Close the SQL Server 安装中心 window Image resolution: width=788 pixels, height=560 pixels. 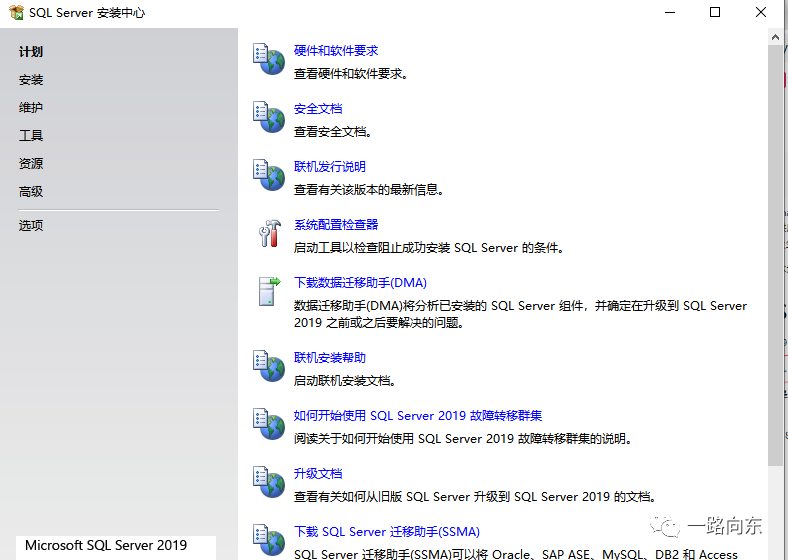760,13
